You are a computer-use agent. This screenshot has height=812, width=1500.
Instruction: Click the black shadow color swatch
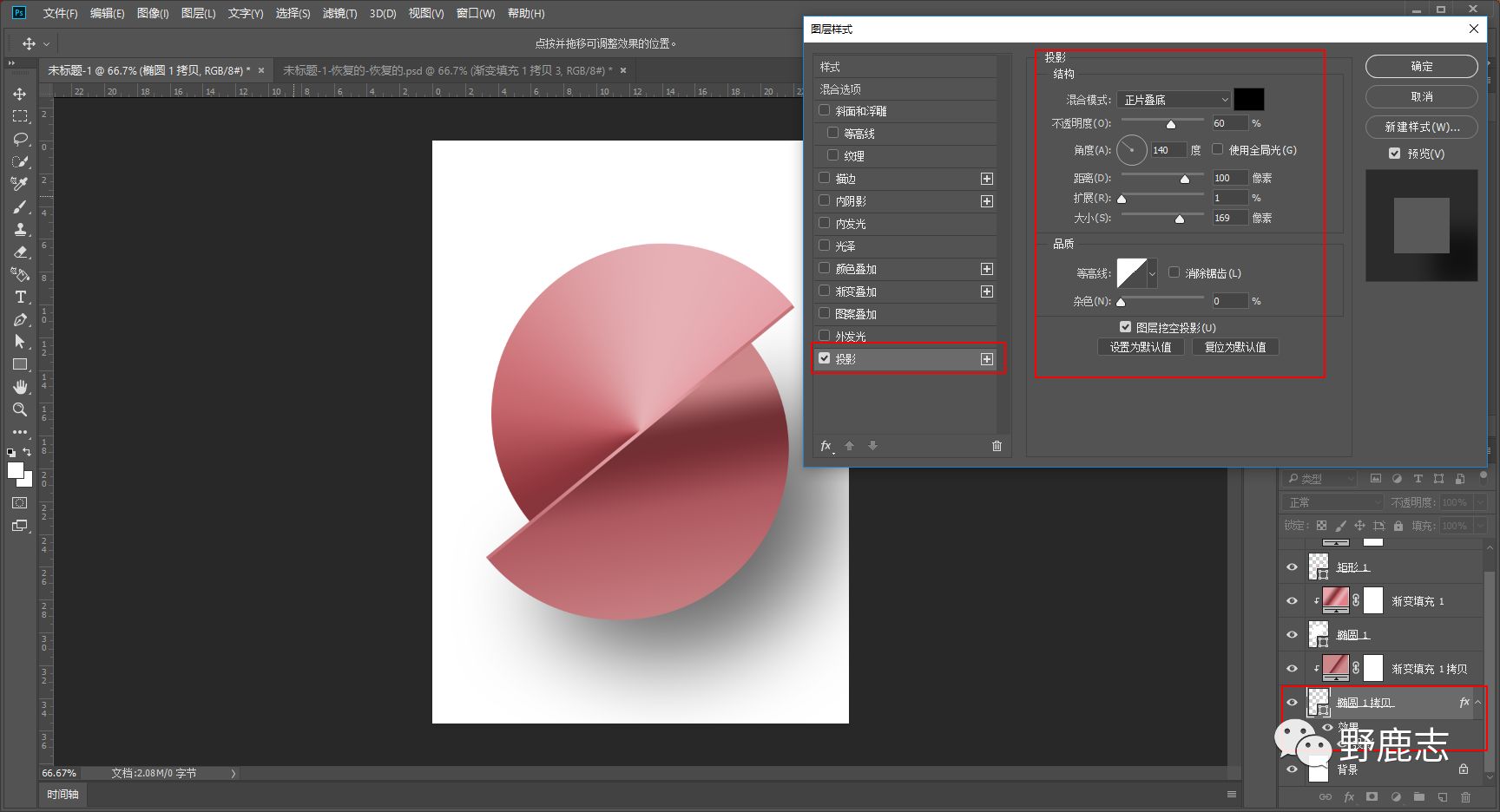(1249, 100)
